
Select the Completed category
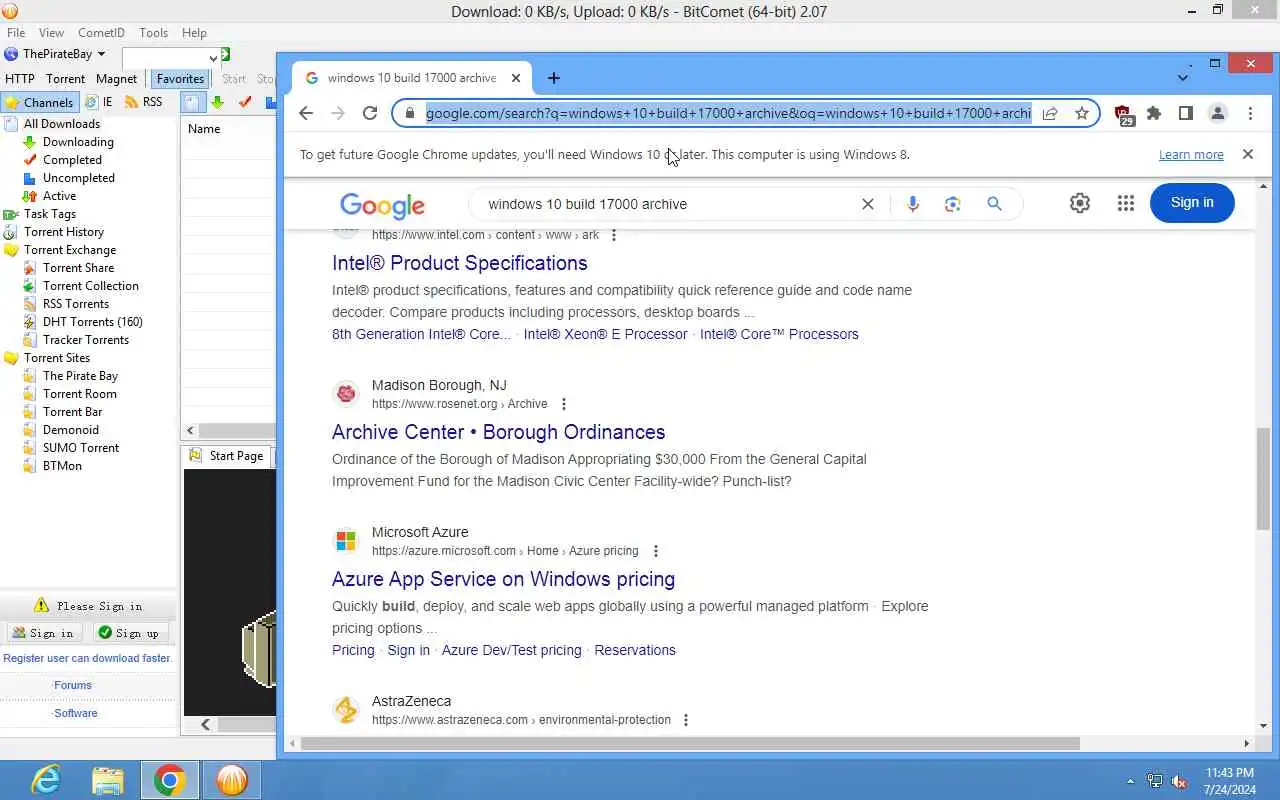(x=72, y=160)
